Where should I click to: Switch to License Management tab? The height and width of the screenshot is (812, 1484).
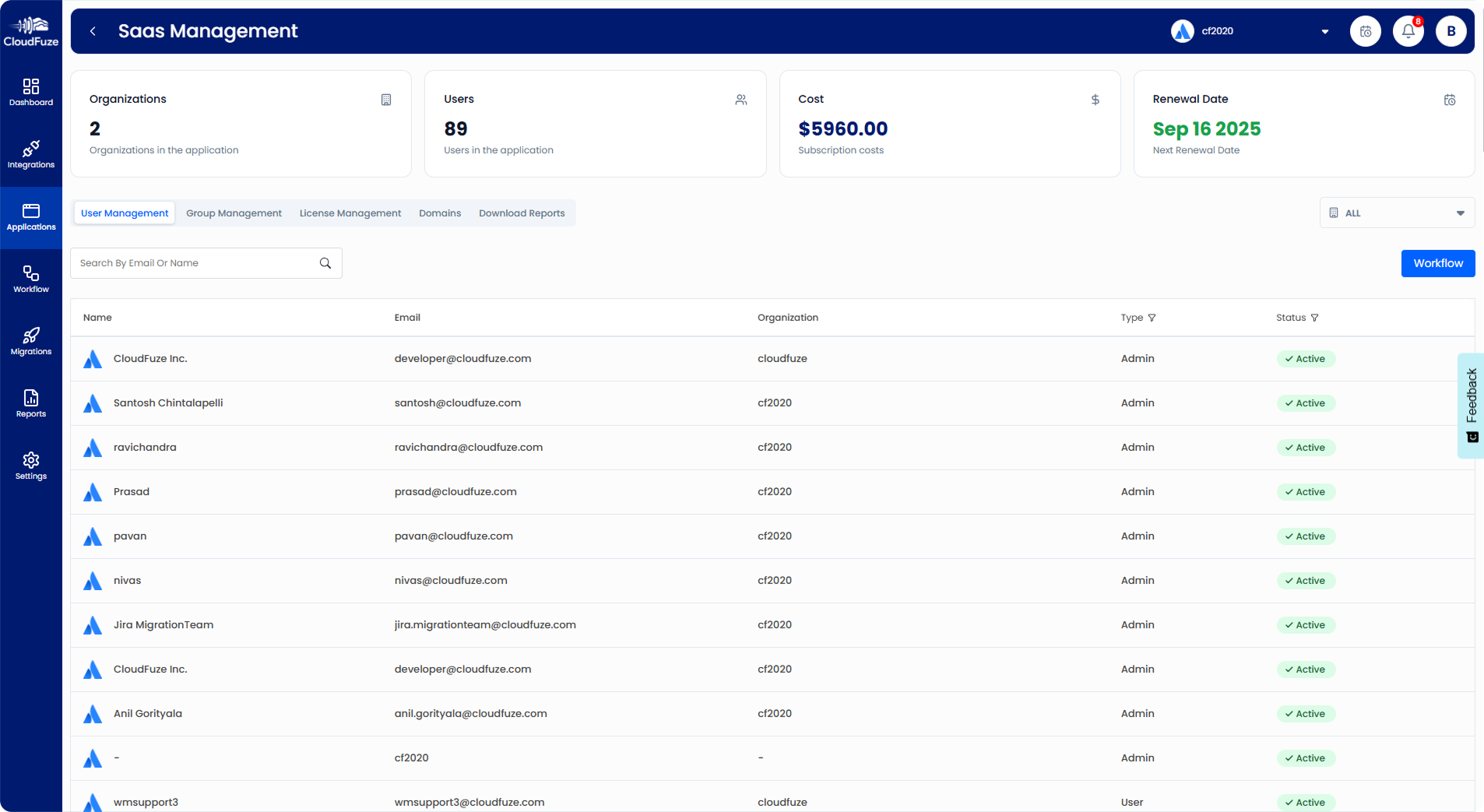coord(350,213)
